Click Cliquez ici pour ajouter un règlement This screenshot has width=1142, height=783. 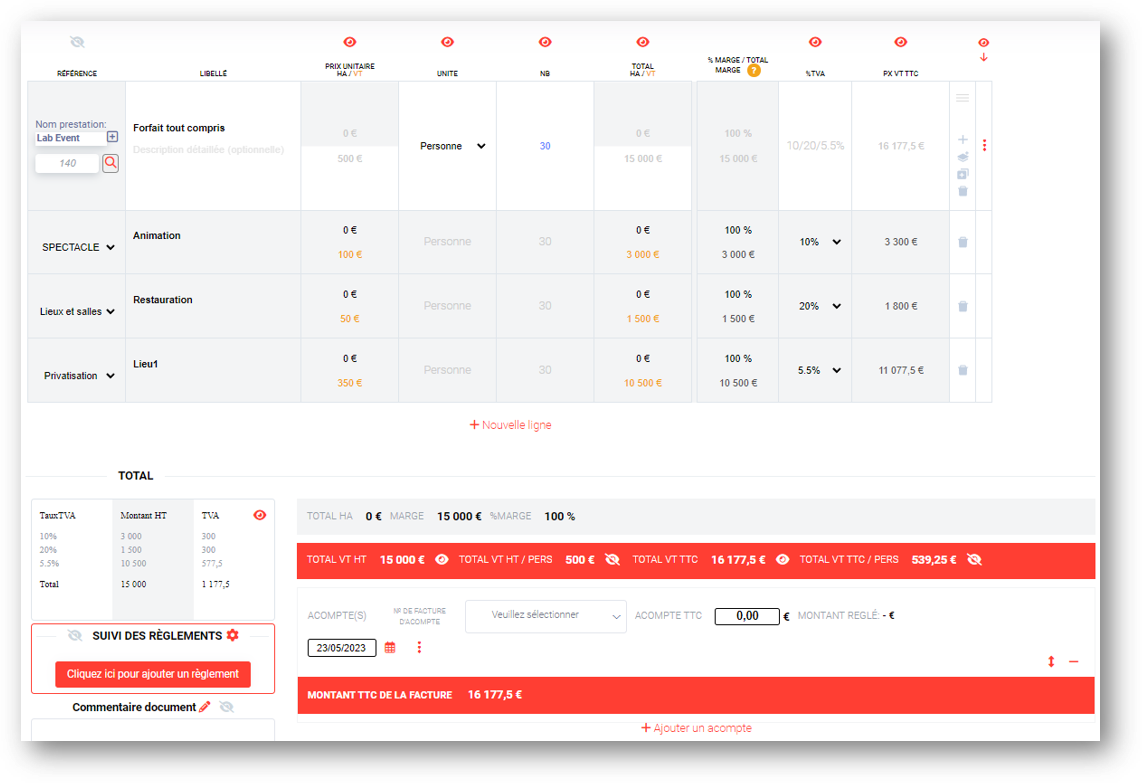152,674
